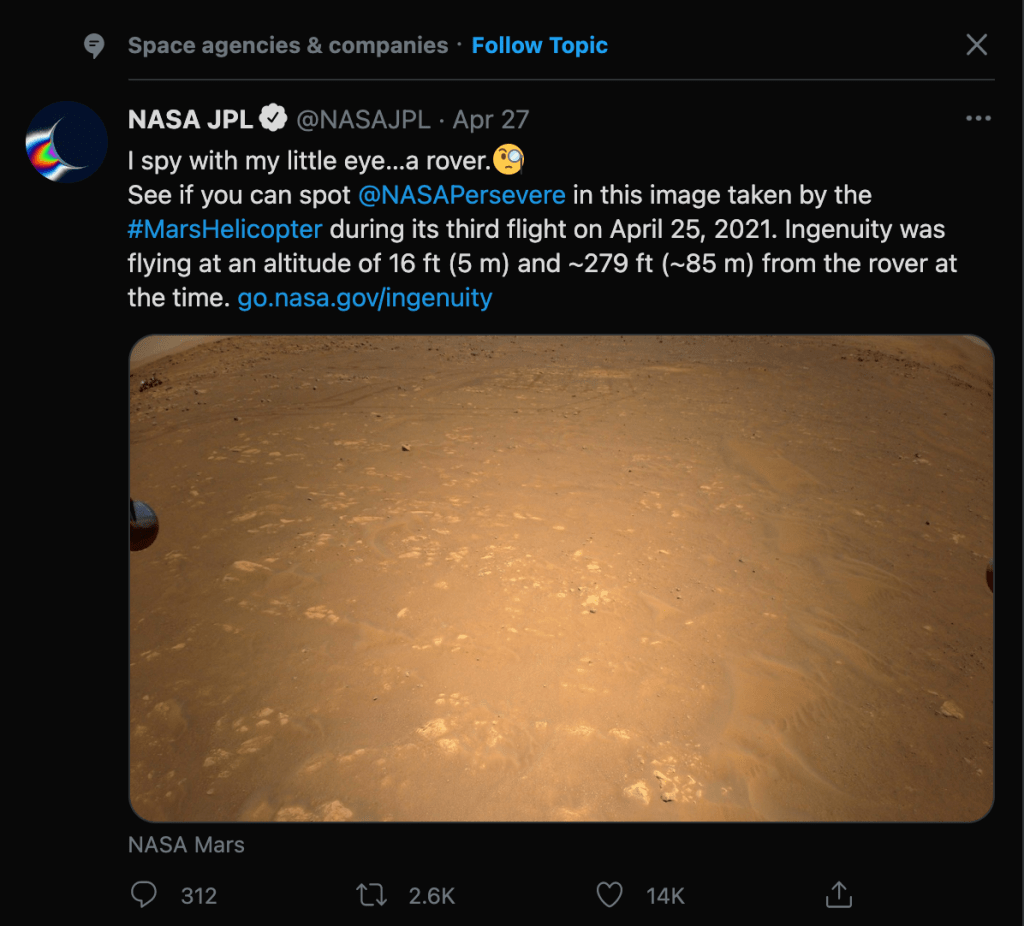
Task: Open the three-dot more options menu
Action: (977, 119)
